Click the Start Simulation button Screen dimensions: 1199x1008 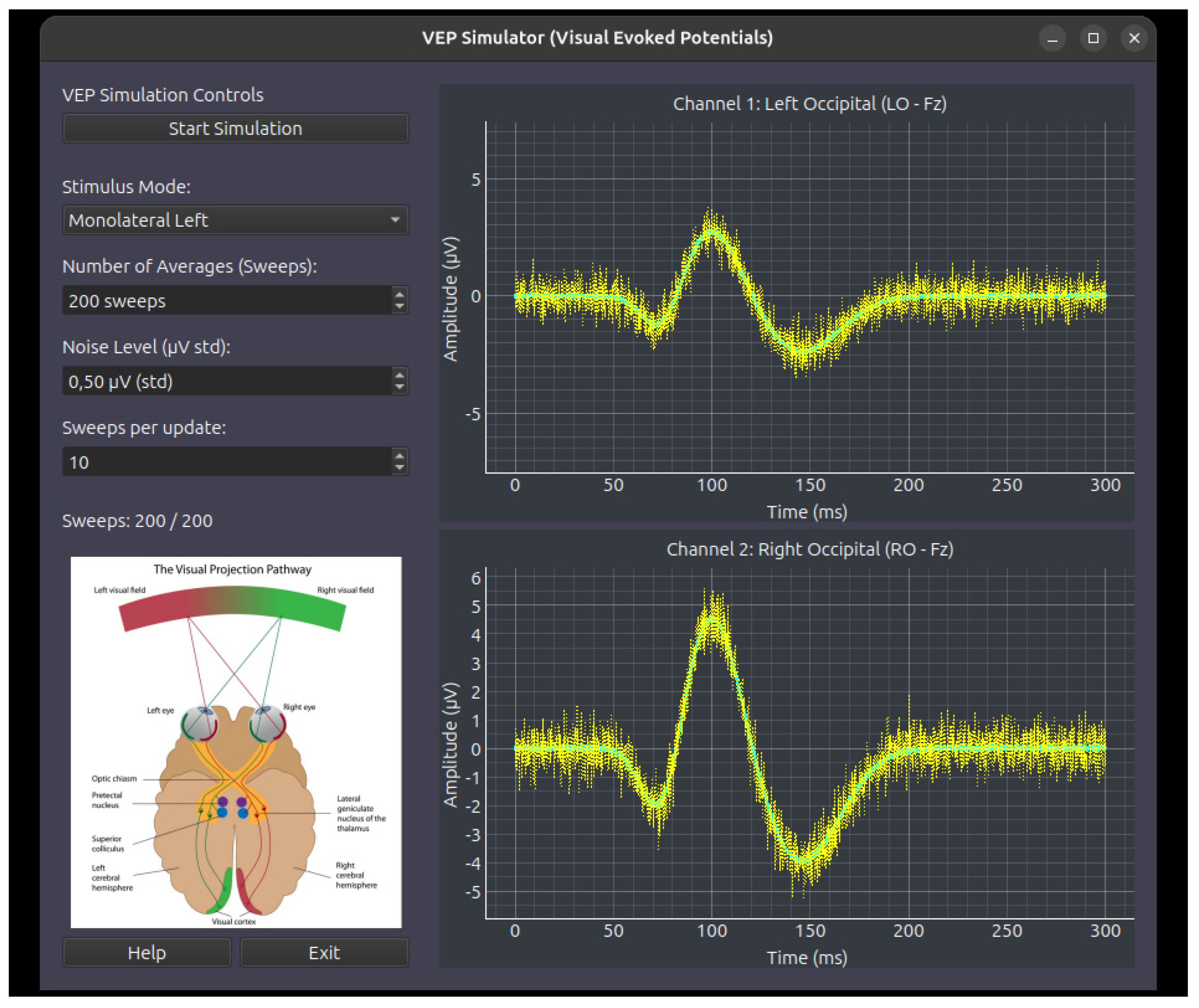point(235,128)
